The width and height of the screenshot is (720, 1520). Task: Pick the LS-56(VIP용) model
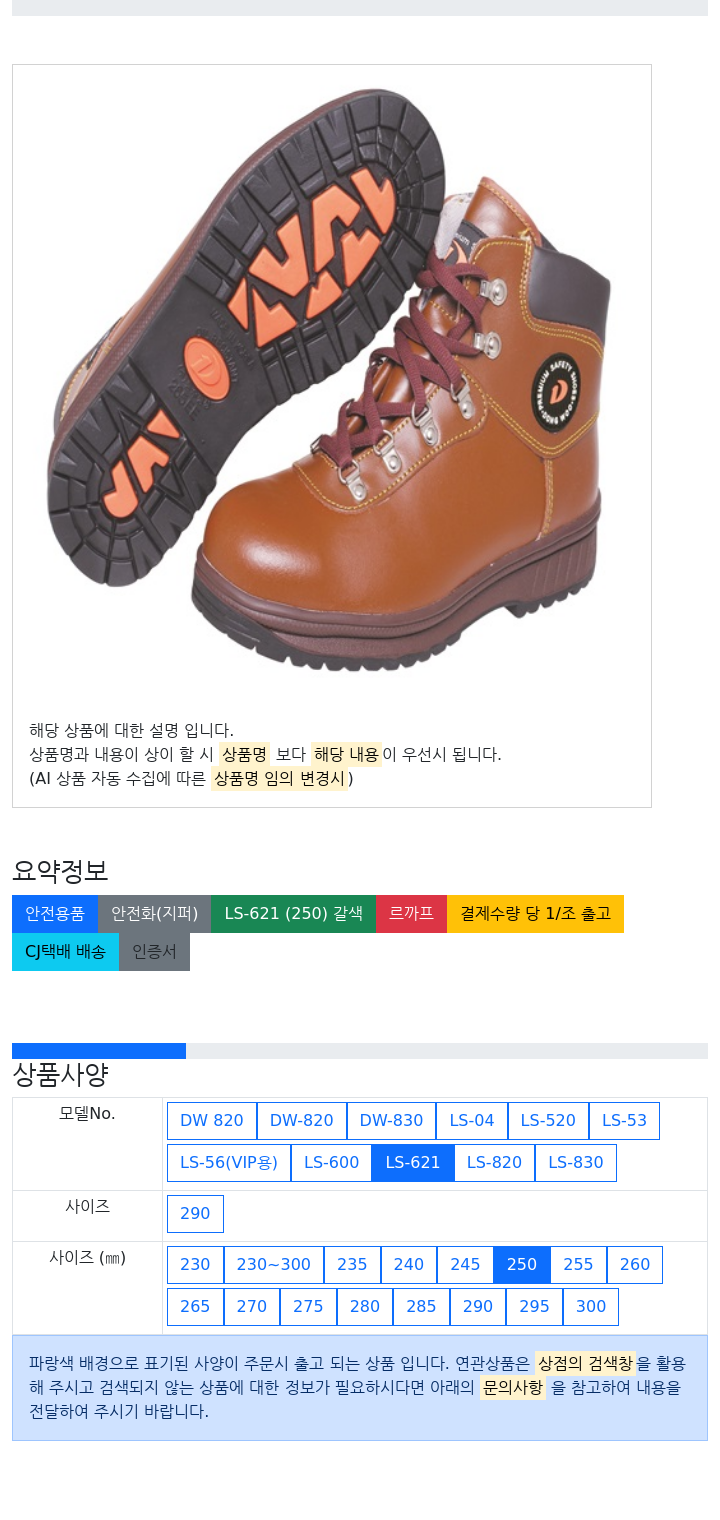(x=229, y=1163)
